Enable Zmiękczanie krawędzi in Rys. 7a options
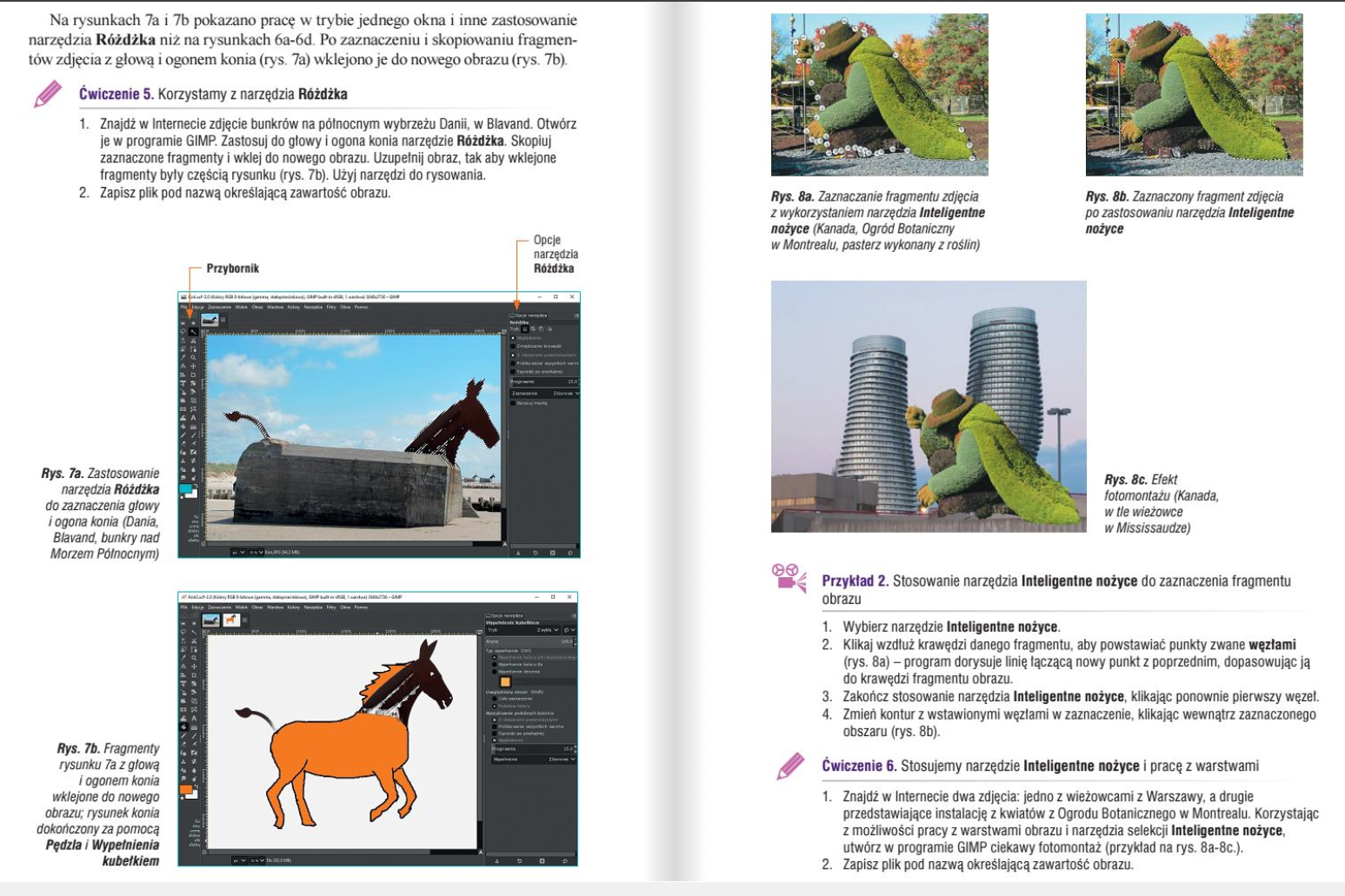This screenshot has width=1345, height=896. tap(513, 346)
